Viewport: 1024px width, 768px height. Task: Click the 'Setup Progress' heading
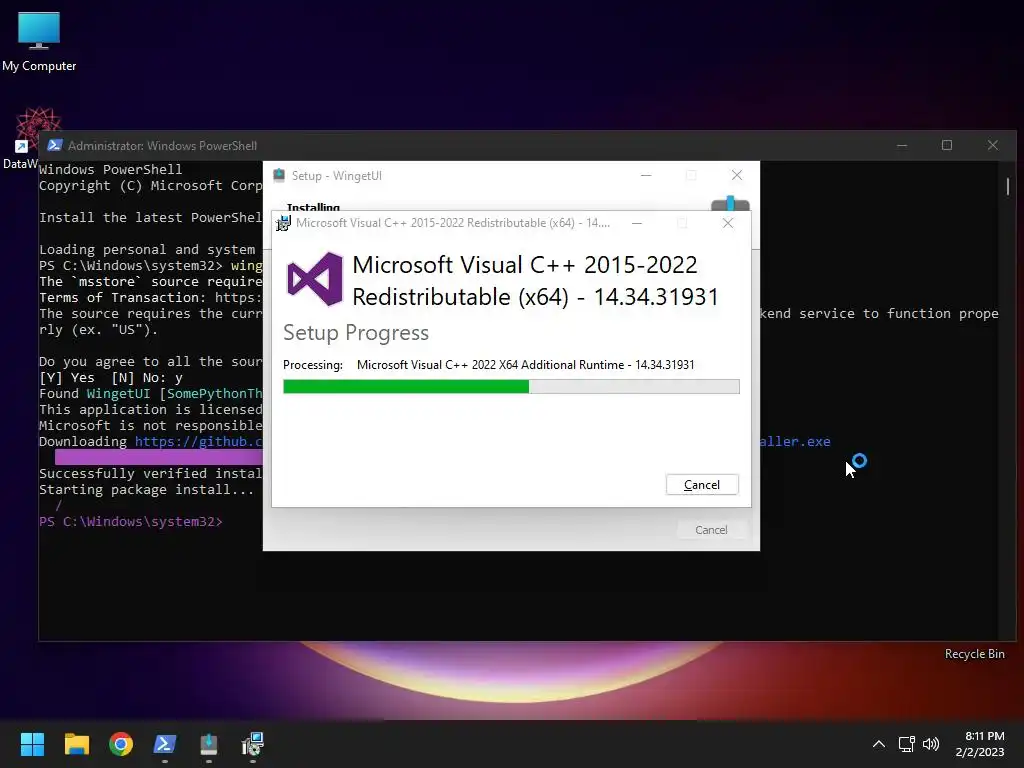coord(356,332)
